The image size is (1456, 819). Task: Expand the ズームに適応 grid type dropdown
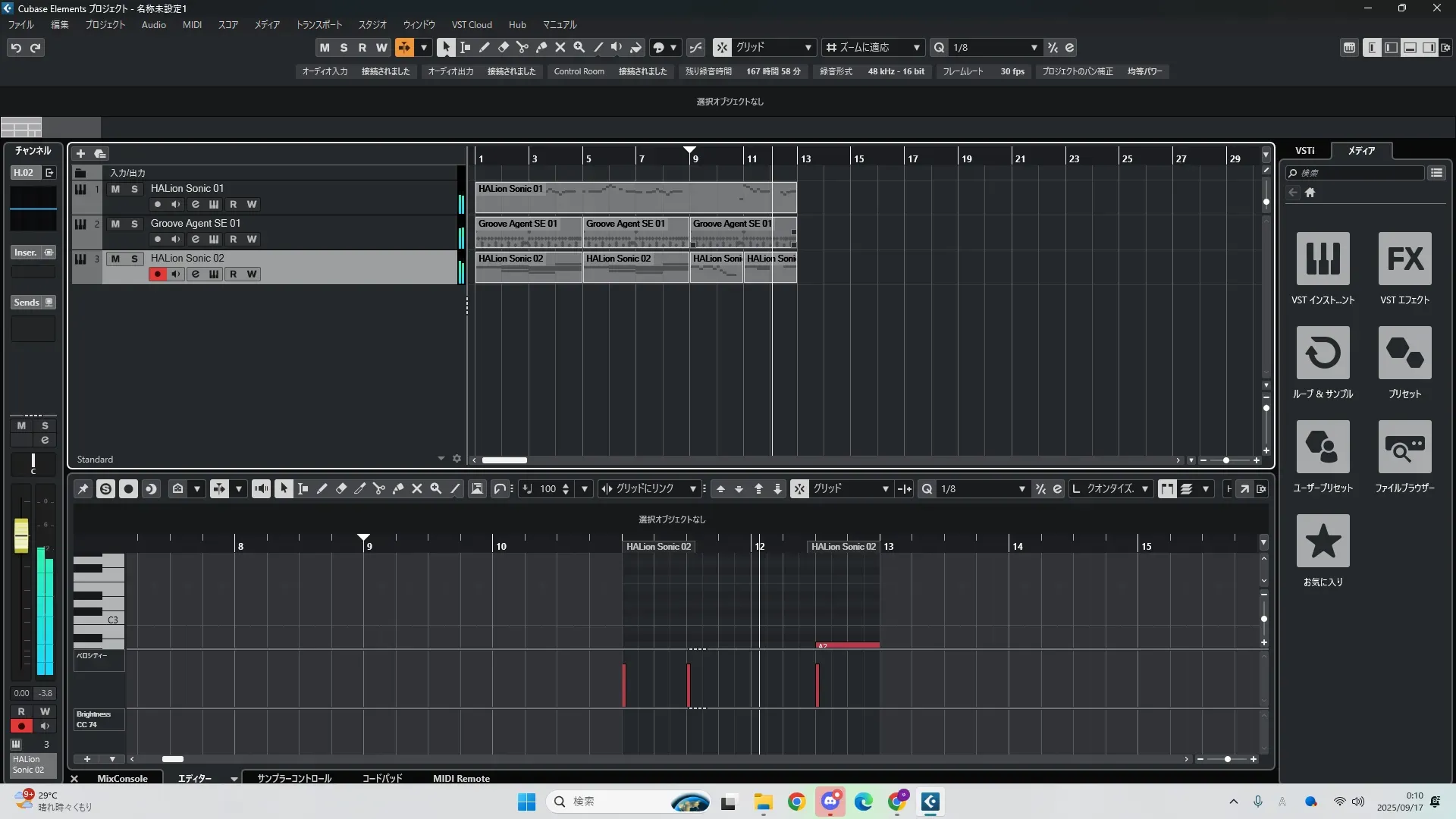pyautogui.click(x=916, y=48)
